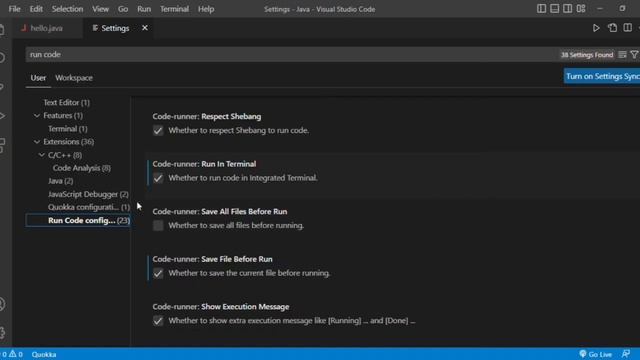This screenshot has height=360, width=640.
Task: Select the Workspace settings tab
Action: click(x=74, y=78)
